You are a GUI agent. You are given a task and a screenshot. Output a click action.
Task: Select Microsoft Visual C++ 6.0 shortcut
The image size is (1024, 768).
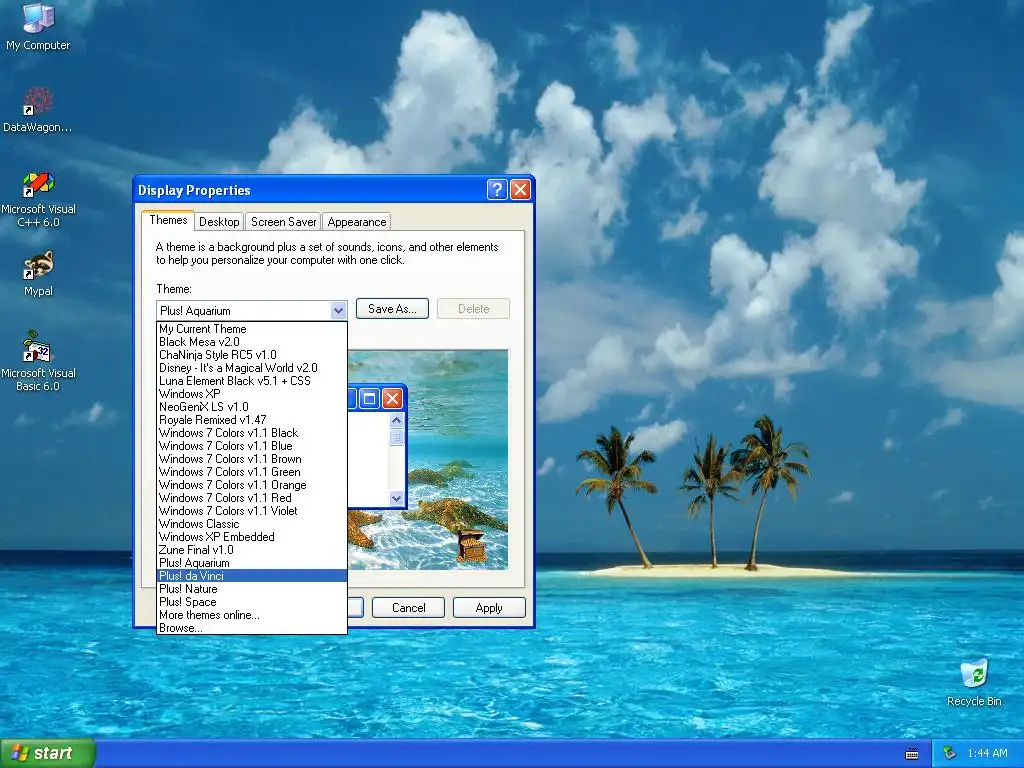point(38,199)
